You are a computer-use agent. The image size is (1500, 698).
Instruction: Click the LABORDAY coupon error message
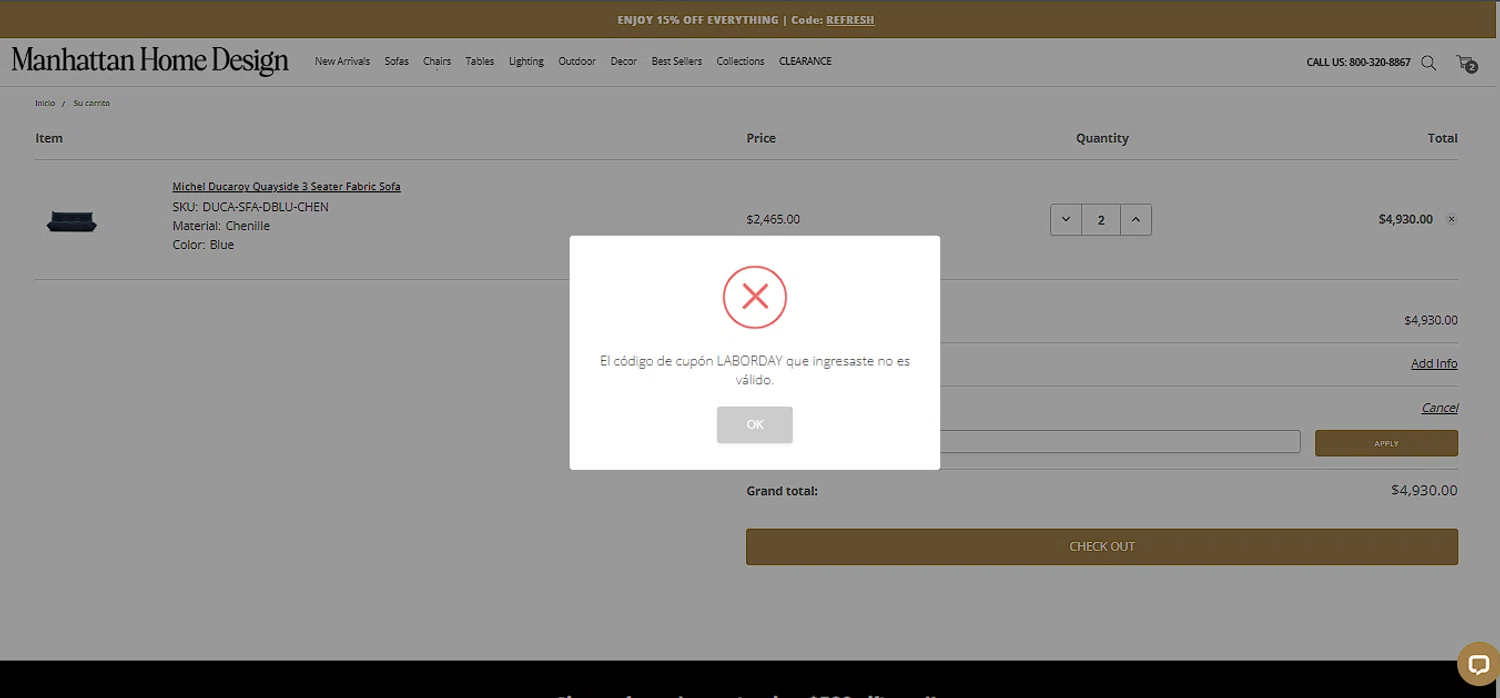point(755,370)
